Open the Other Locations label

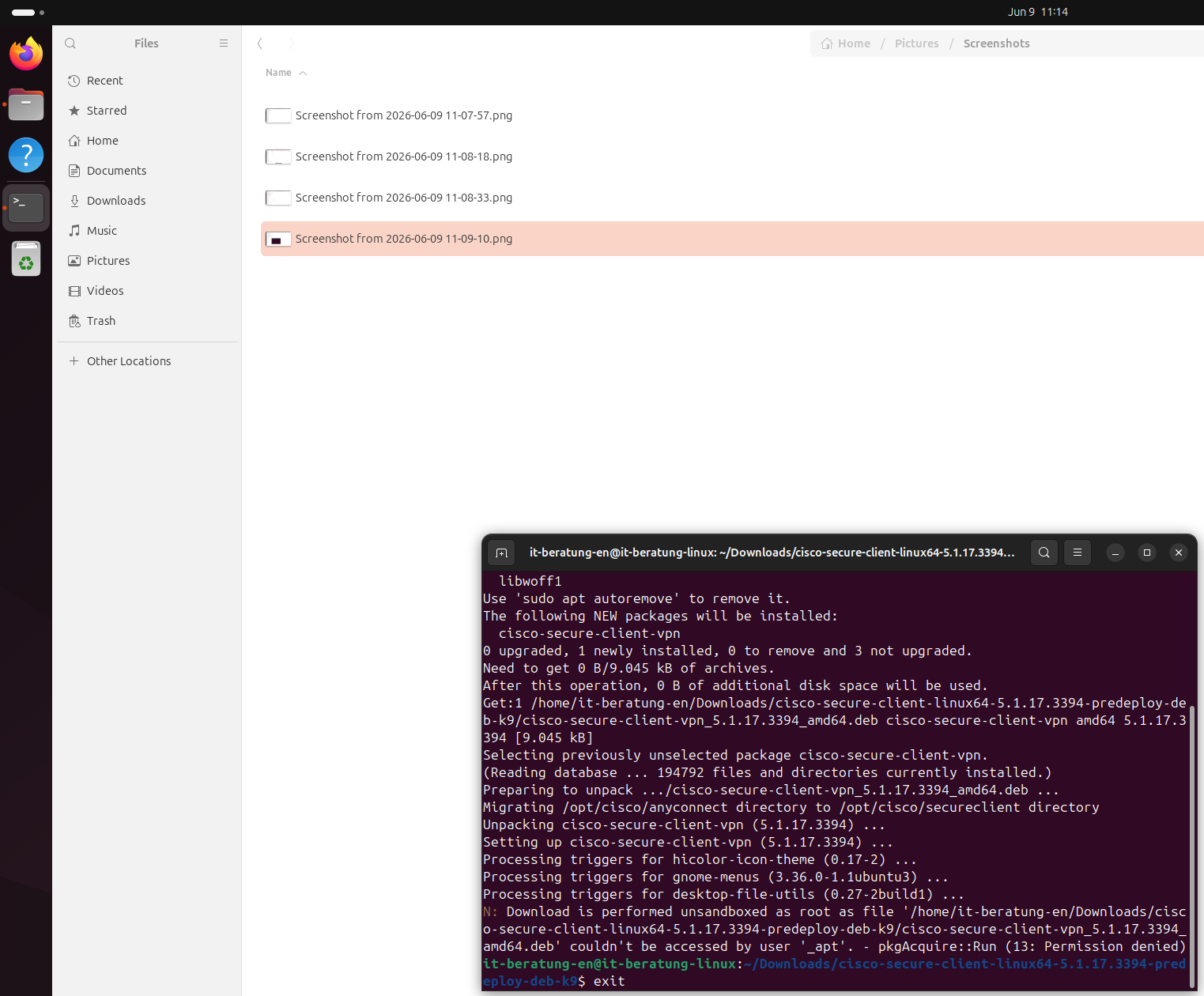tap(129, 361)
